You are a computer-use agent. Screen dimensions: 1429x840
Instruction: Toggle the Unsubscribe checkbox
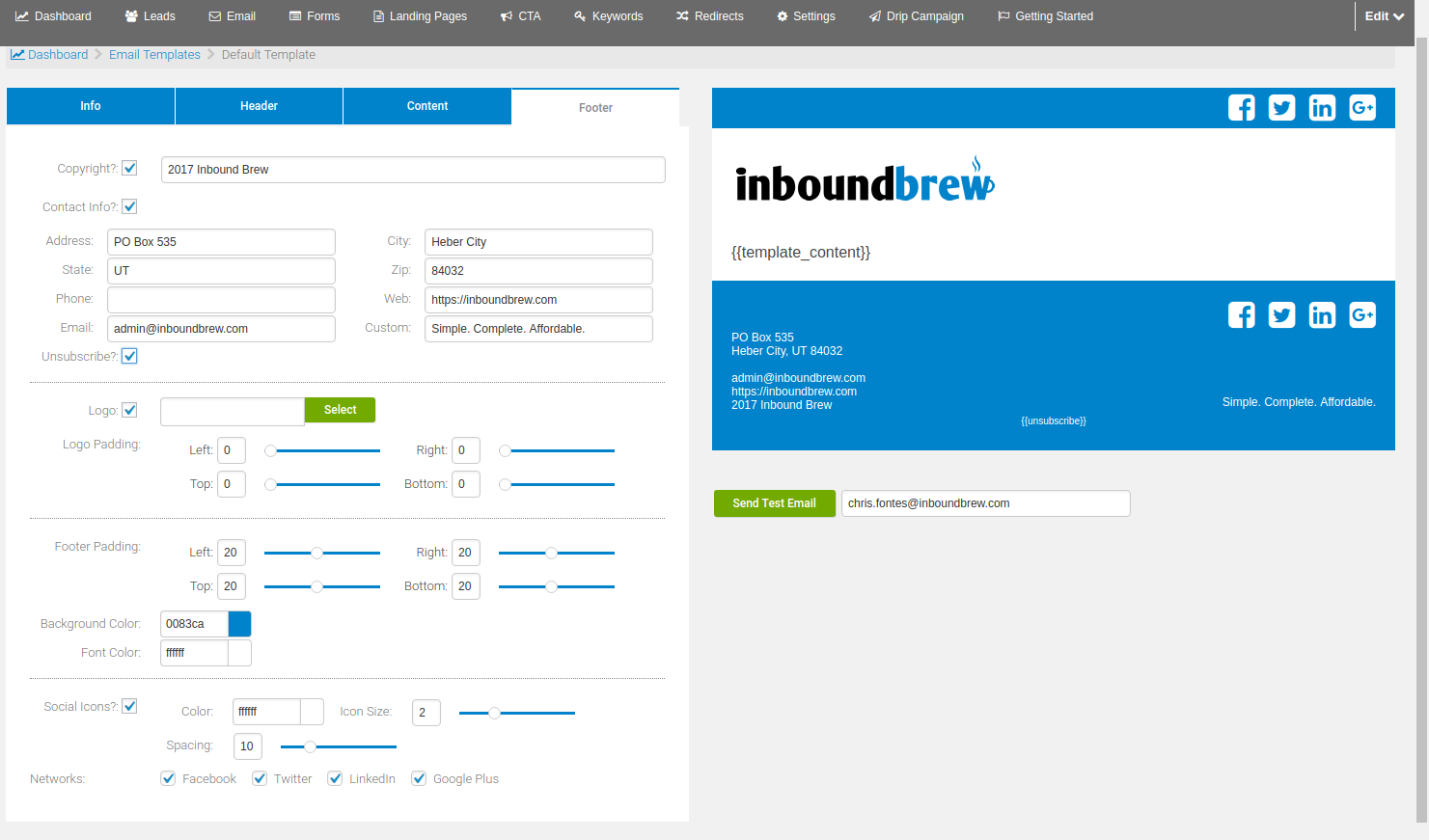[x=130, y=356]
